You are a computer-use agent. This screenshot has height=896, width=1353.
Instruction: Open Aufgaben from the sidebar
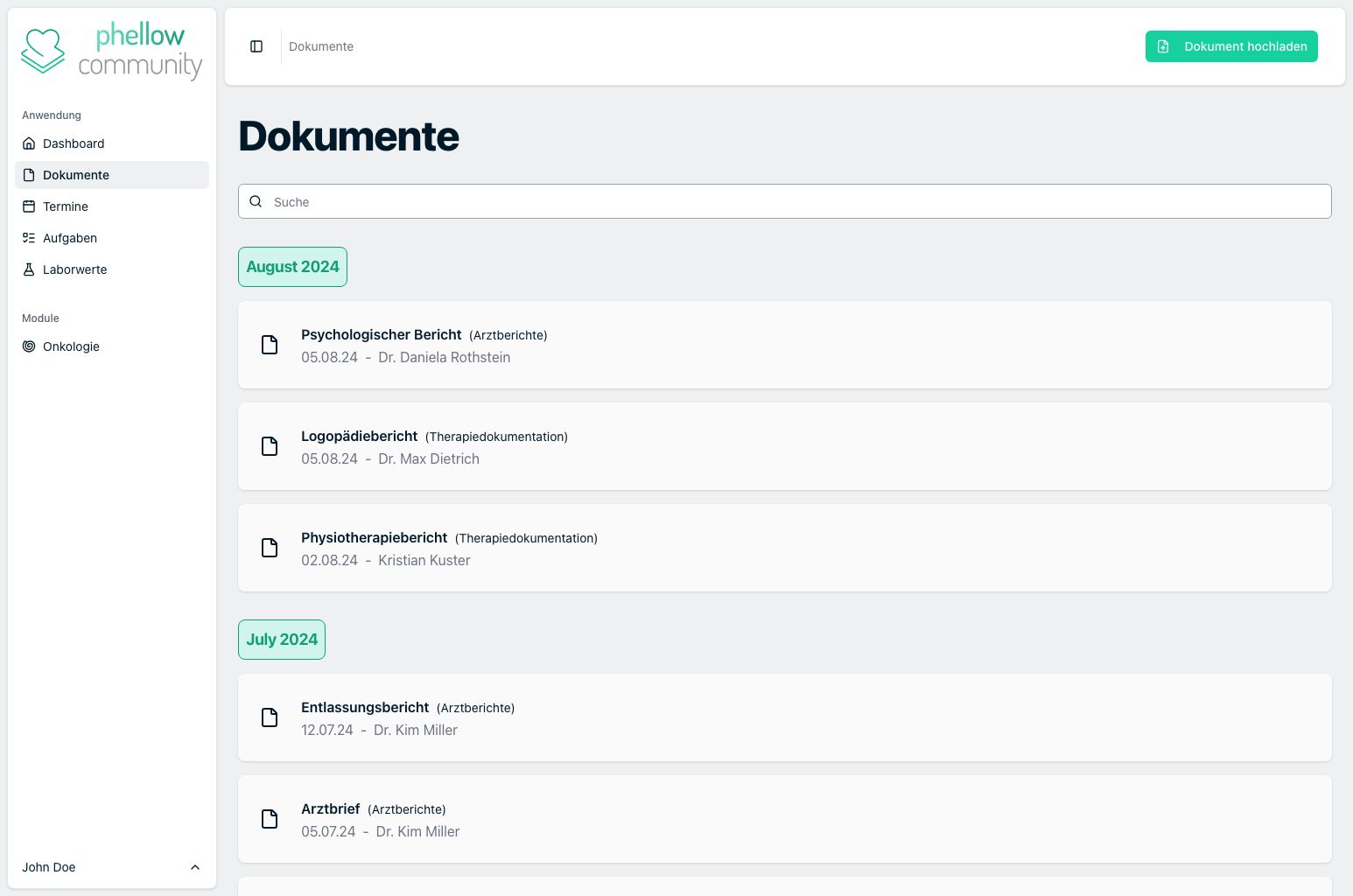(x=112, y=238)
